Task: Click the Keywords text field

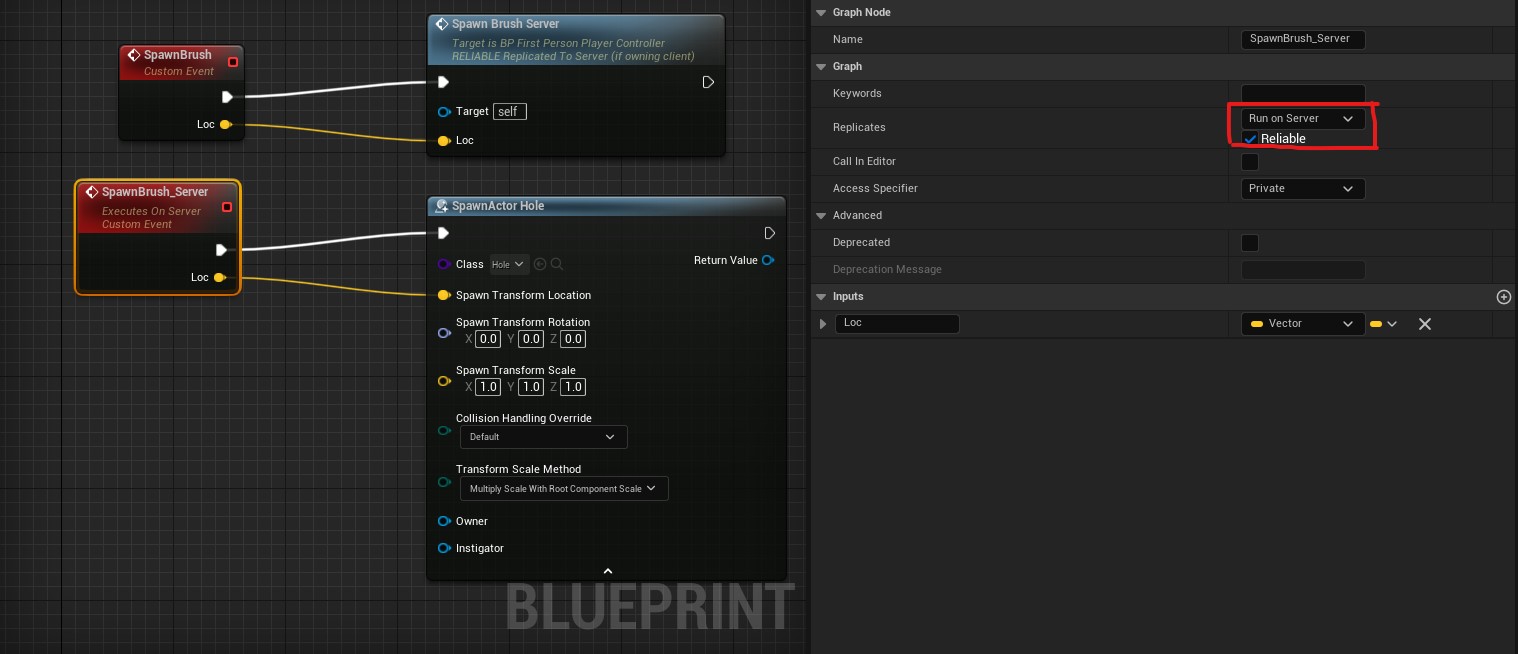Action: [1302, 93]
